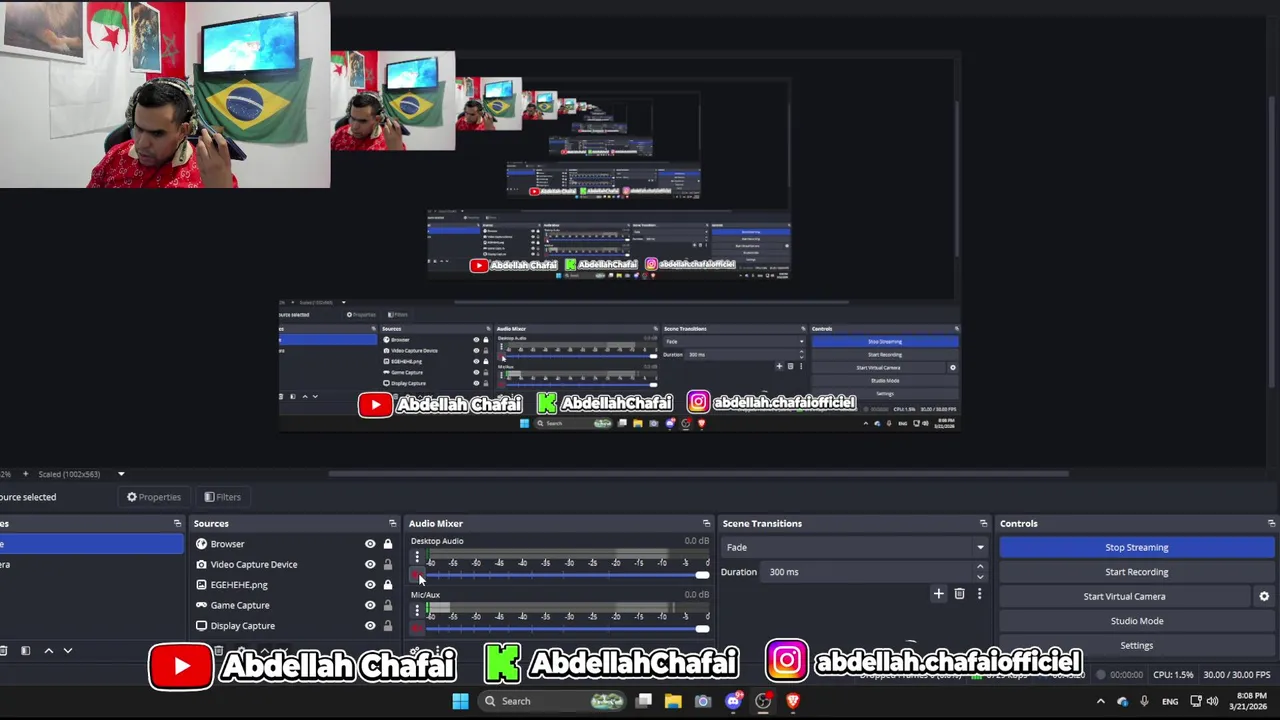The height and width of the screenshot is (720, 1280).
Task: Toggle visibility of Game Capture source
Action: click(370, 605)
